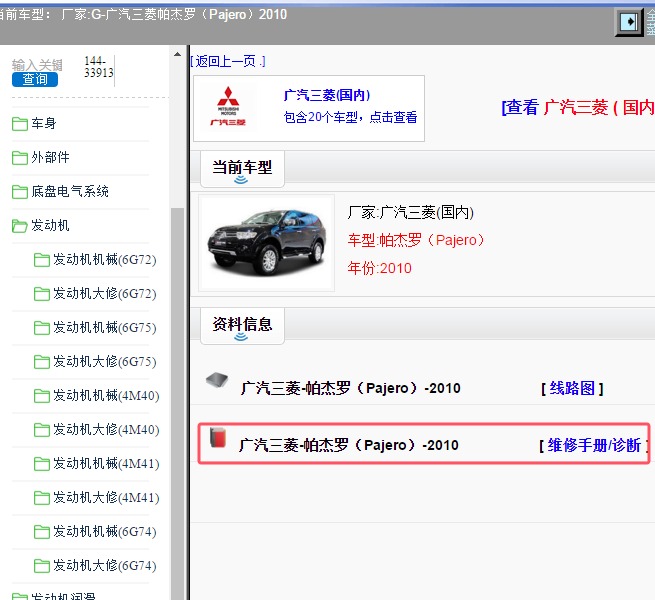655x600 pixels.
Task: Click folder icon beside 发动机大修(4M40)
Action: click(41, 430)
